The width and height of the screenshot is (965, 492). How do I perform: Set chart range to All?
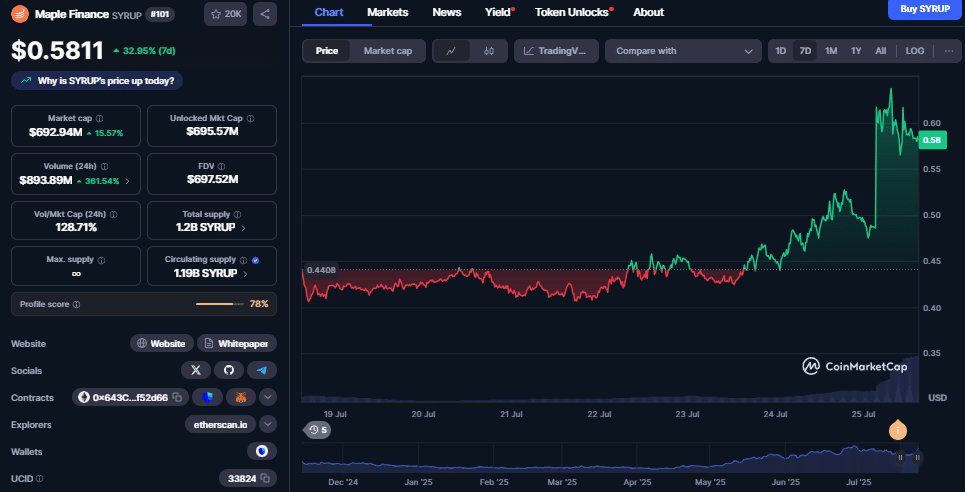[881, 51]
